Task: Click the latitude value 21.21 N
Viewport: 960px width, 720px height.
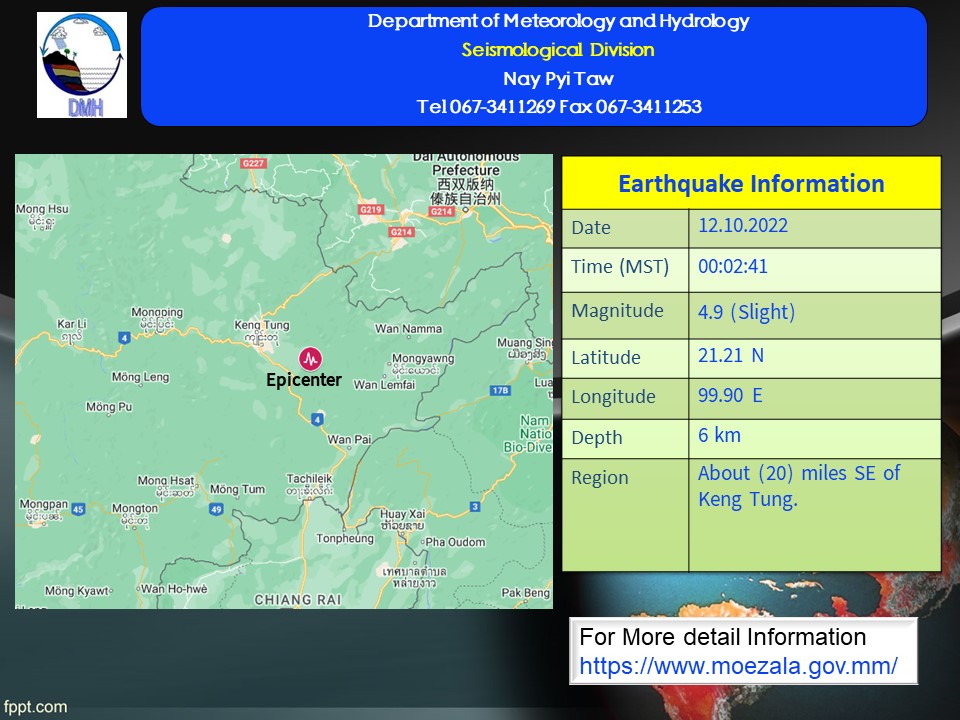Action: [730, 355]
